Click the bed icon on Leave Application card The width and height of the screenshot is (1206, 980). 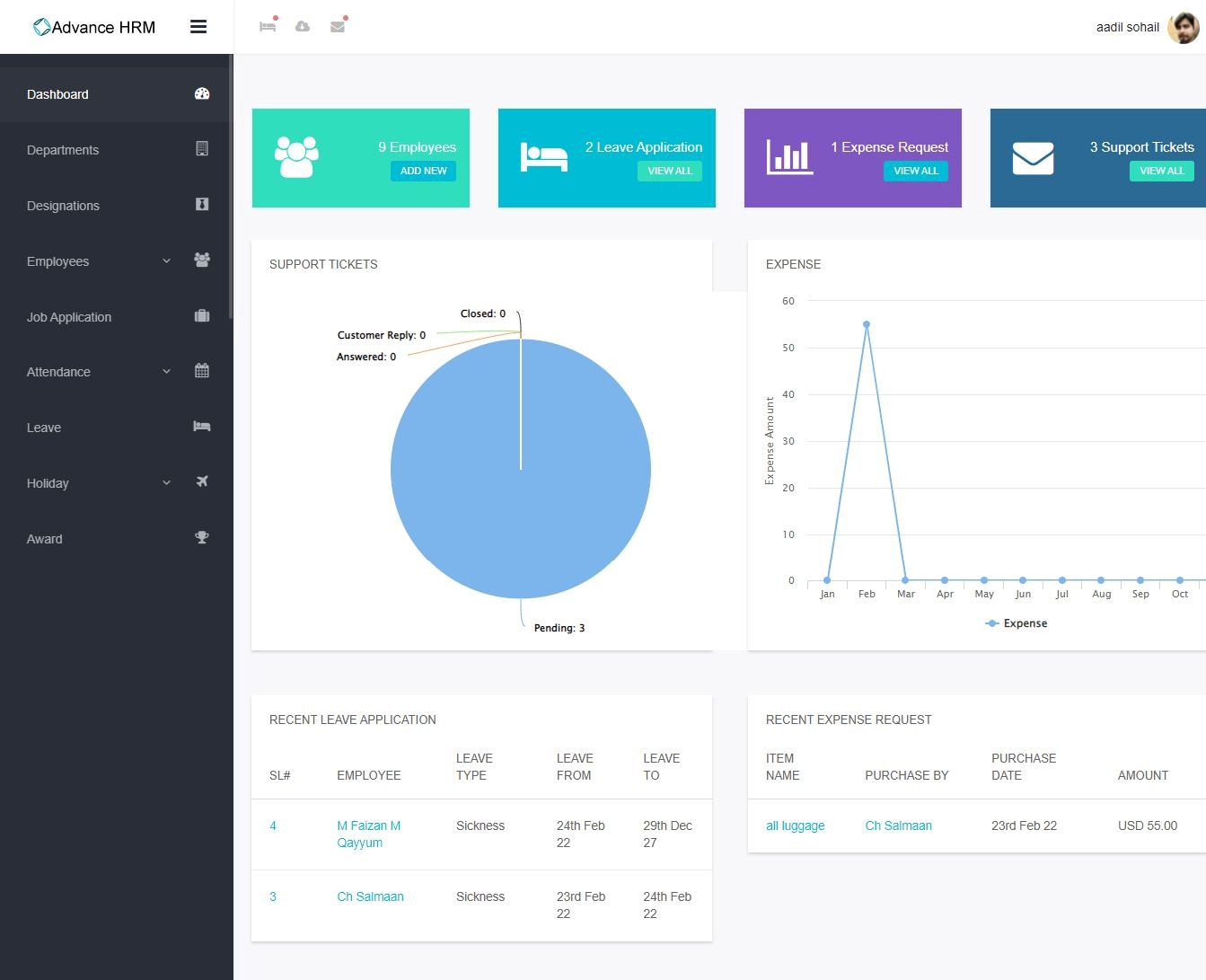coord(544,157)
